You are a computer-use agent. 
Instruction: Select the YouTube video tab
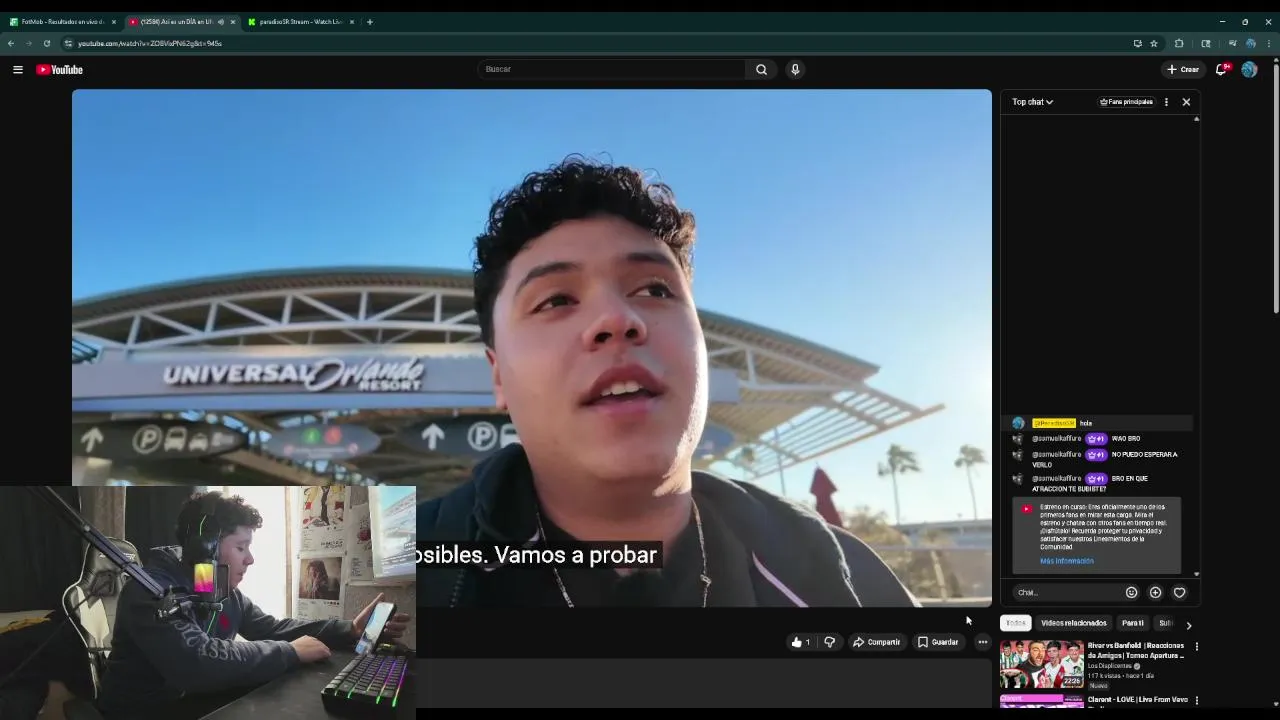click(x=176, y=21)
